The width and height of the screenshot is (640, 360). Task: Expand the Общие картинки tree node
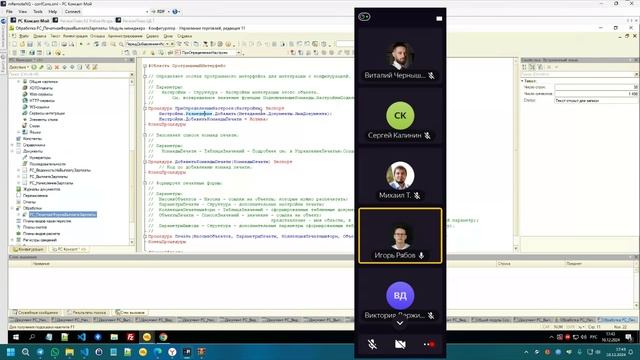pyautogui.click(x=18, y=82)
